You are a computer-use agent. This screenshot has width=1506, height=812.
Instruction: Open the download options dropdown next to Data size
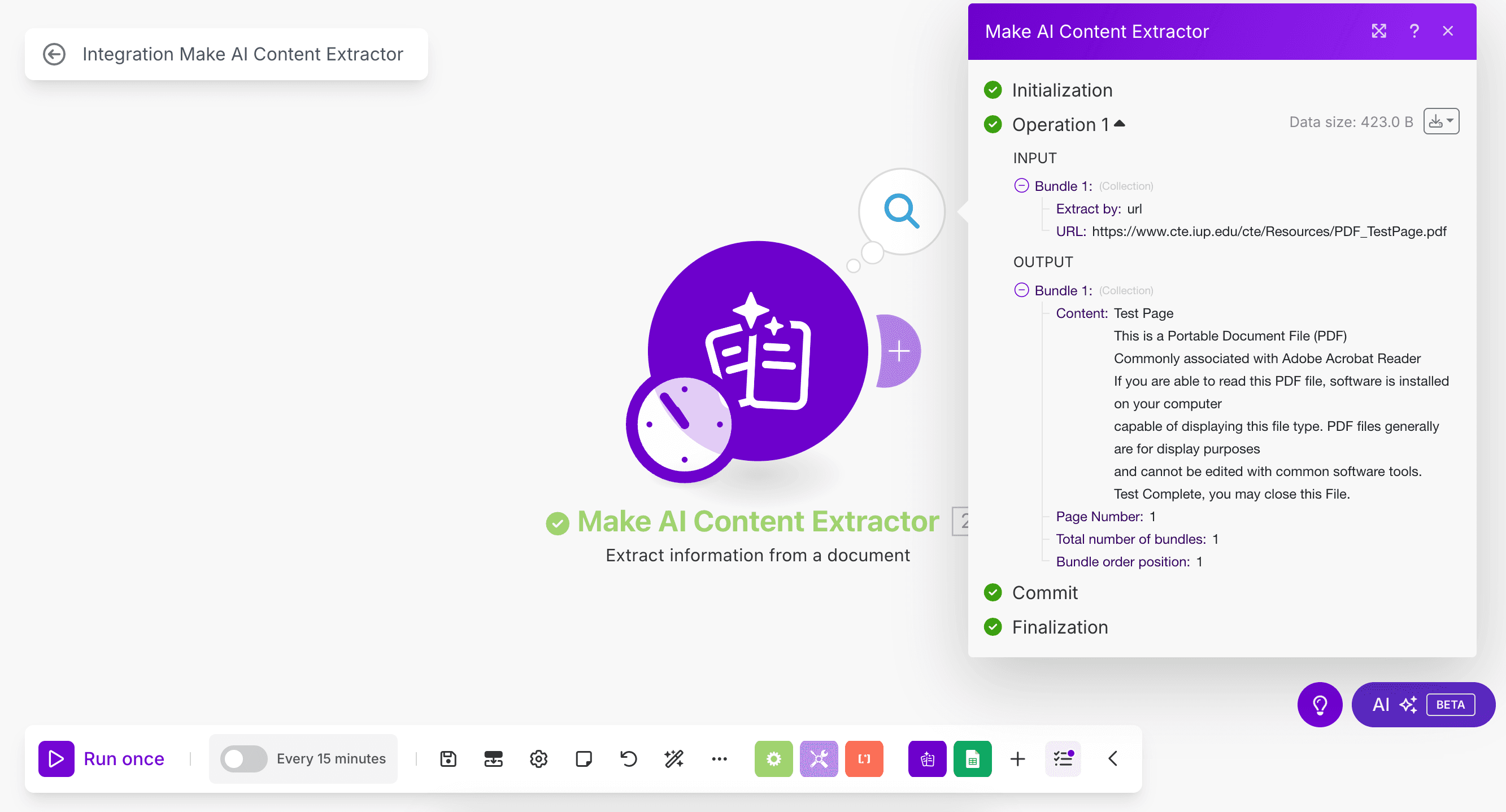(x=1440, y=121)
